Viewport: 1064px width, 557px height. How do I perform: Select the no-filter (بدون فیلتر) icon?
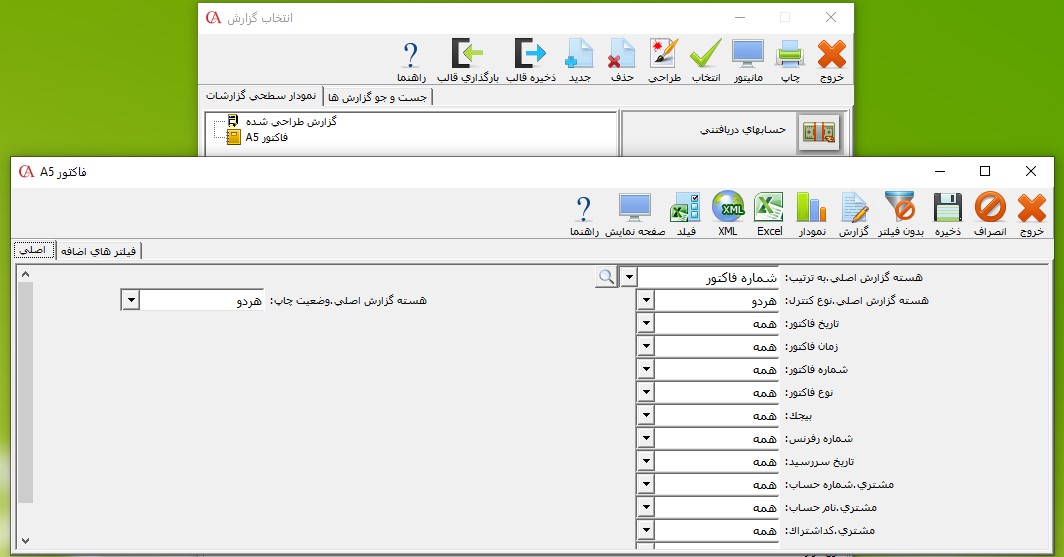[x=901, y=213]
